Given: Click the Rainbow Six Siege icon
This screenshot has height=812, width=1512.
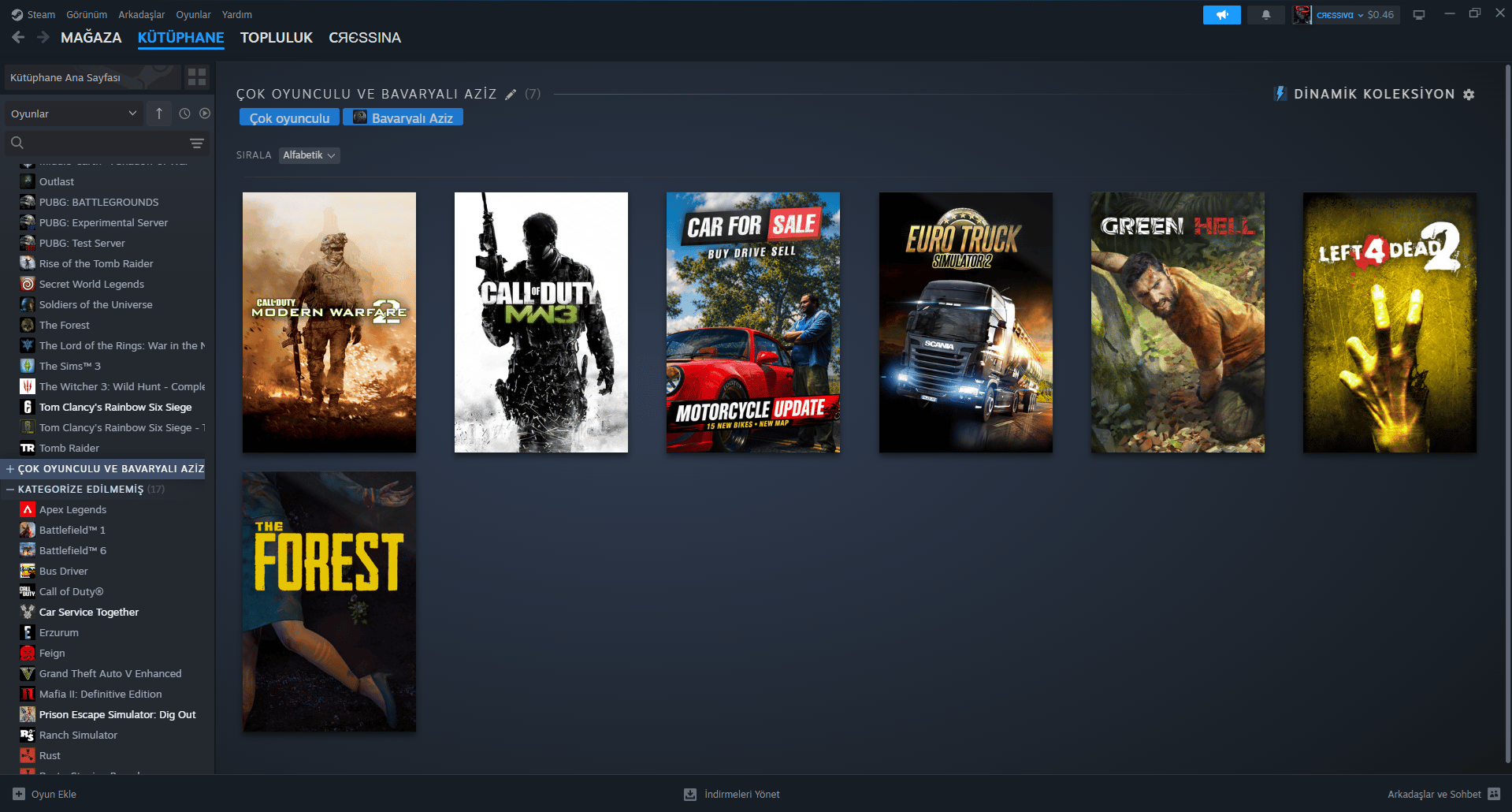Looking at the screenshot, I should 28,407.
